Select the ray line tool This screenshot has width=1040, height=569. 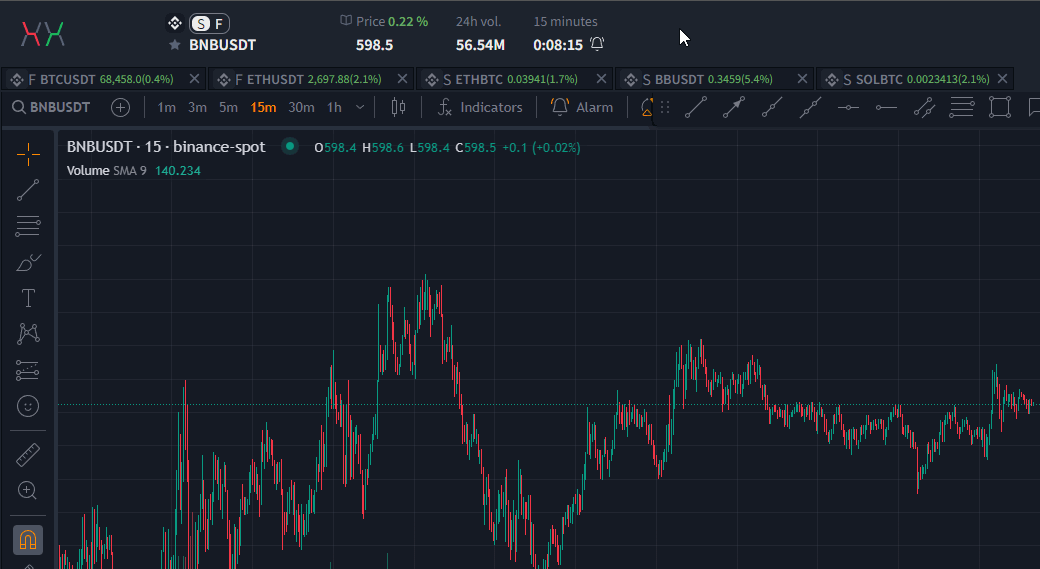771,107
